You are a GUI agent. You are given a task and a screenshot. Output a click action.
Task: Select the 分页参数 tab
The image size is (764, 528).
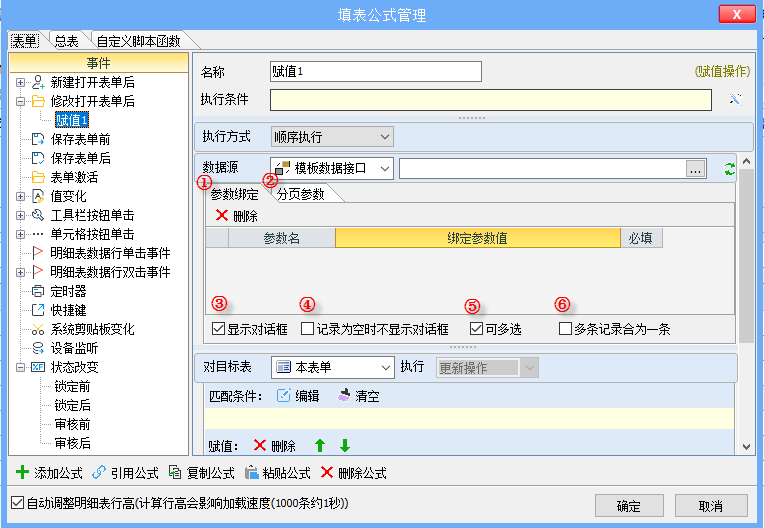click(x=301, y=194)
